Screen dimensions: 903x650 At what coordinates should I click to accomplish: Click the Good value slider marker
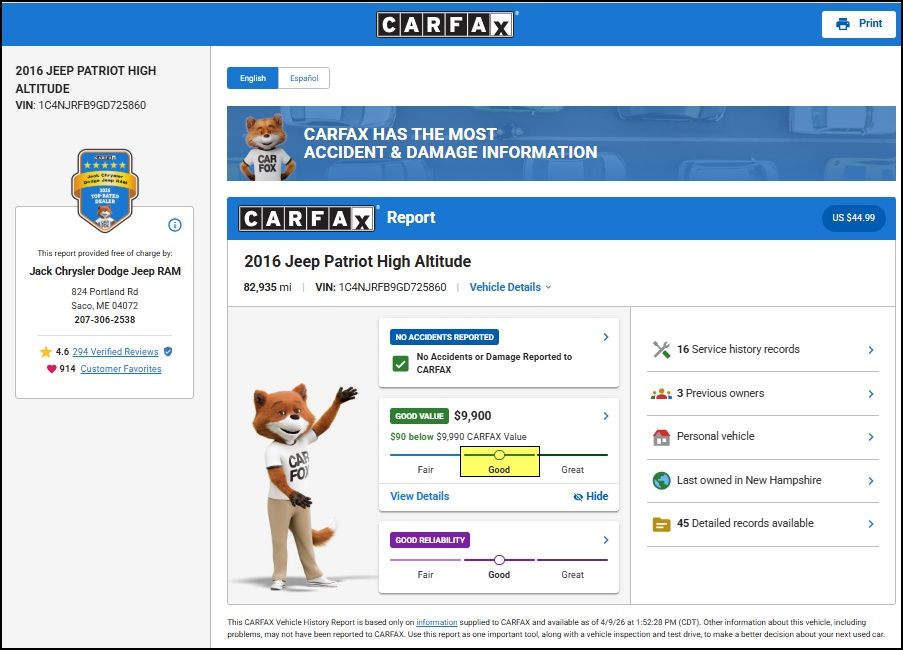pos(499,455)
